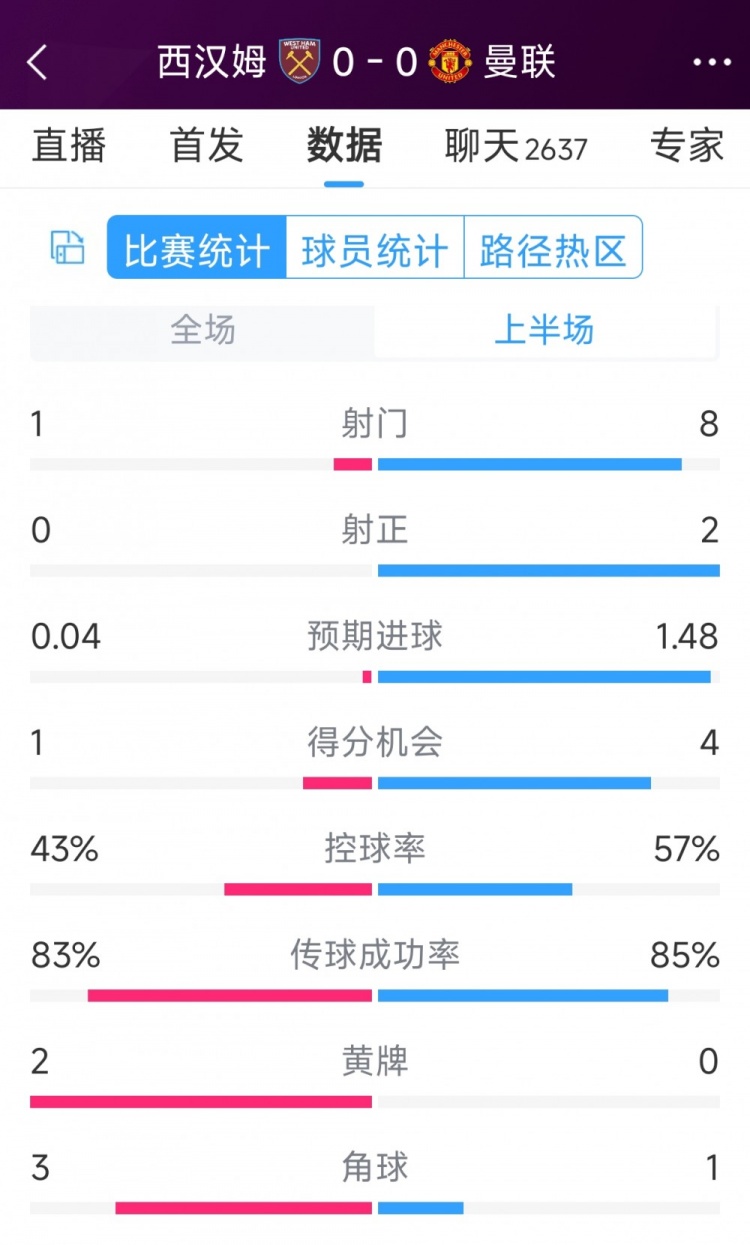
Task: Tap the 曼联 team name
Action: pos(519,62)
